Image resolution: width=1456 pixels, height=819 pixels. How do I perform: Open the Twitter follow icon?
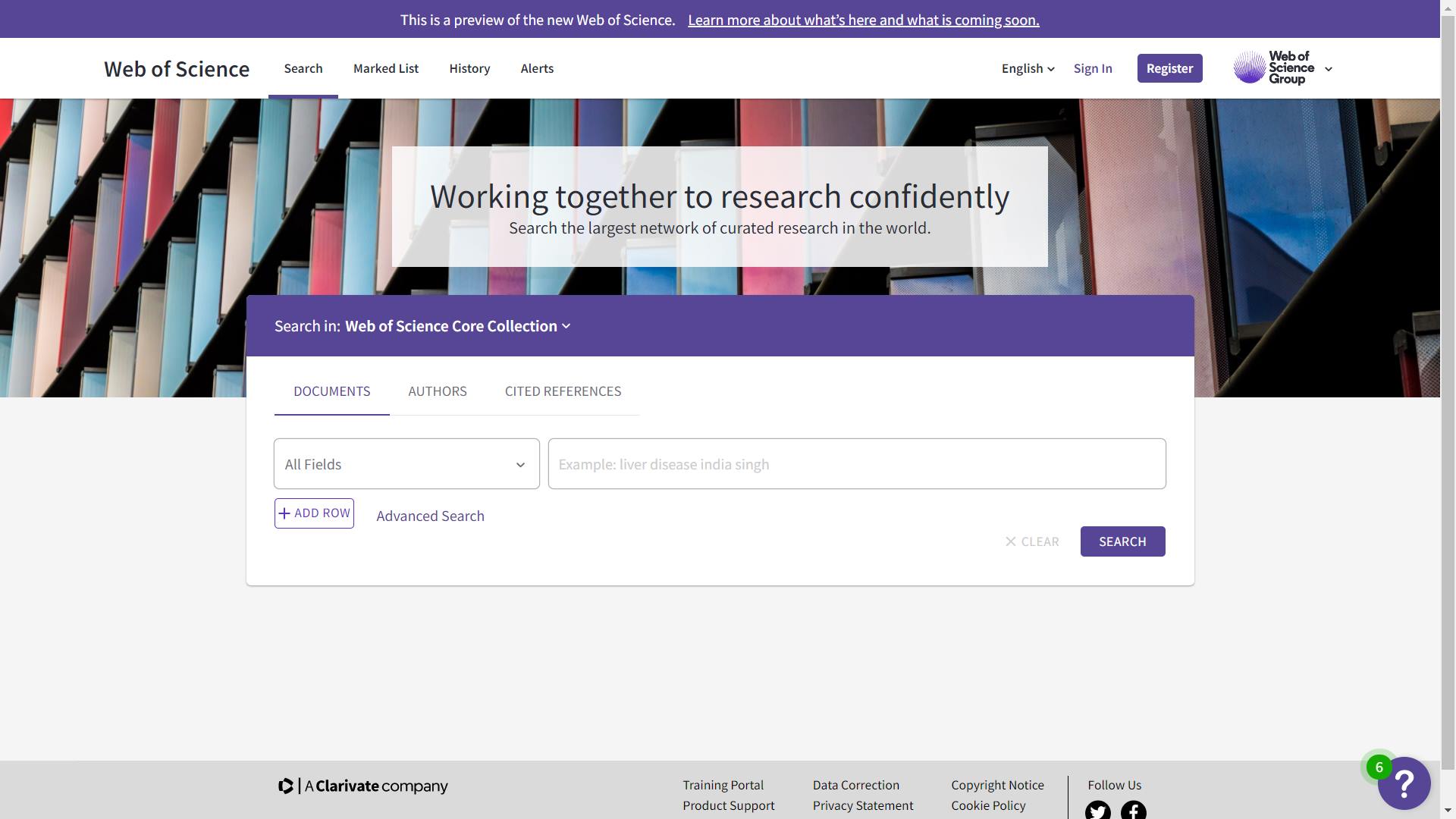[x=1097, y=810]
